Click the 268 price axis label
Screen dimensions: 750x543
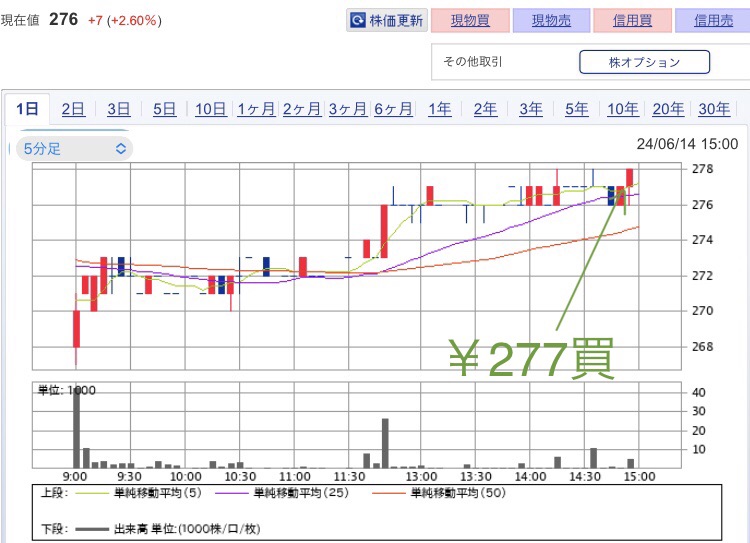[702, 346]
